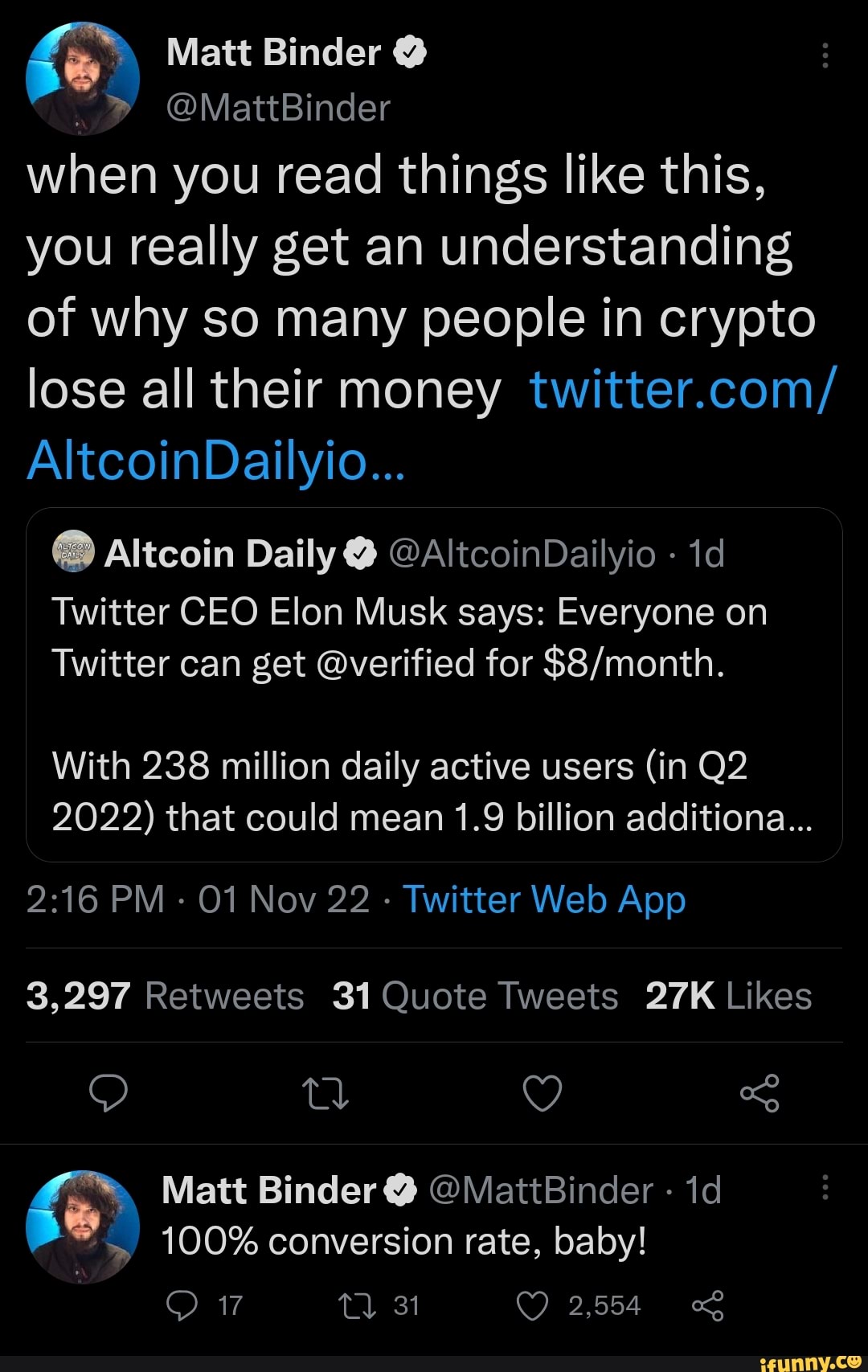
Task: View the 31 Quote Tweets
Action: (x=475, y=997)
